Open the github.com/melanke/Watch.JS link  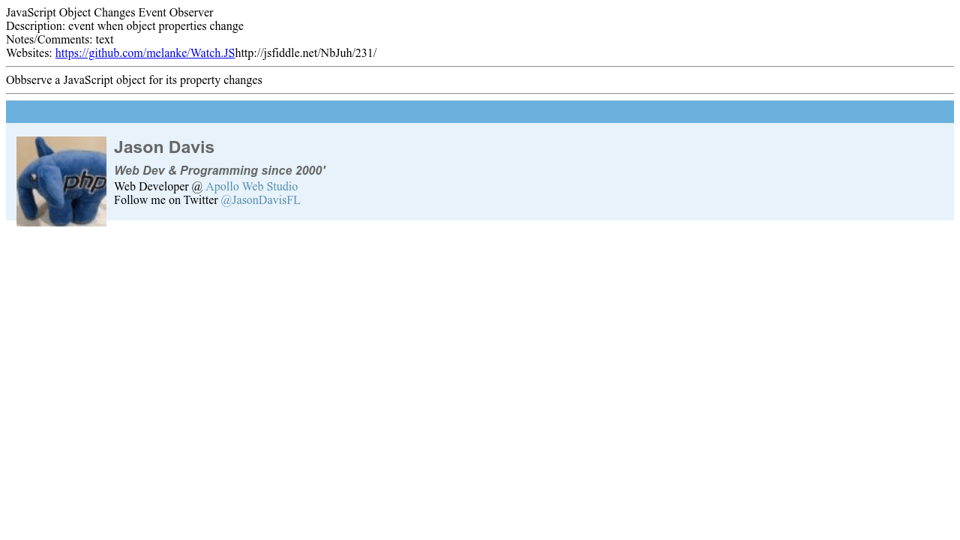pyautogui.click(x=144, y=53)
